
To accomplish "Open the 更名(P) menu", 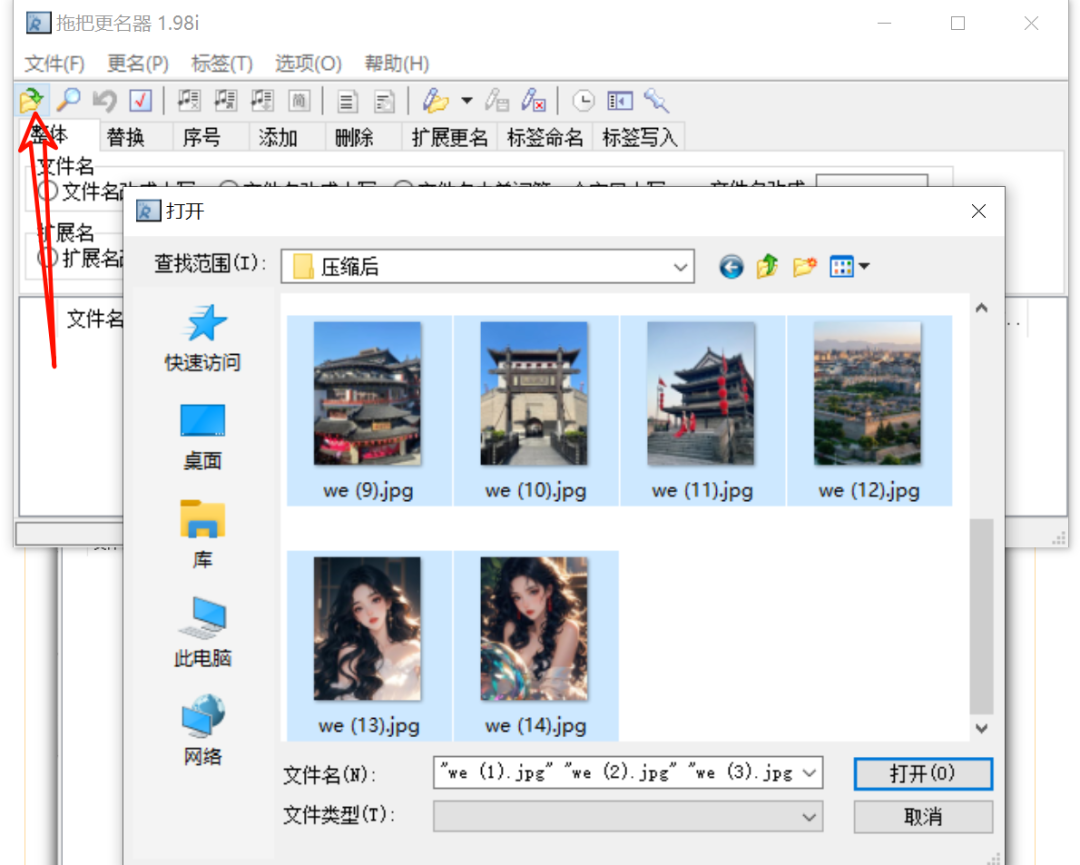I will point(138,63).
